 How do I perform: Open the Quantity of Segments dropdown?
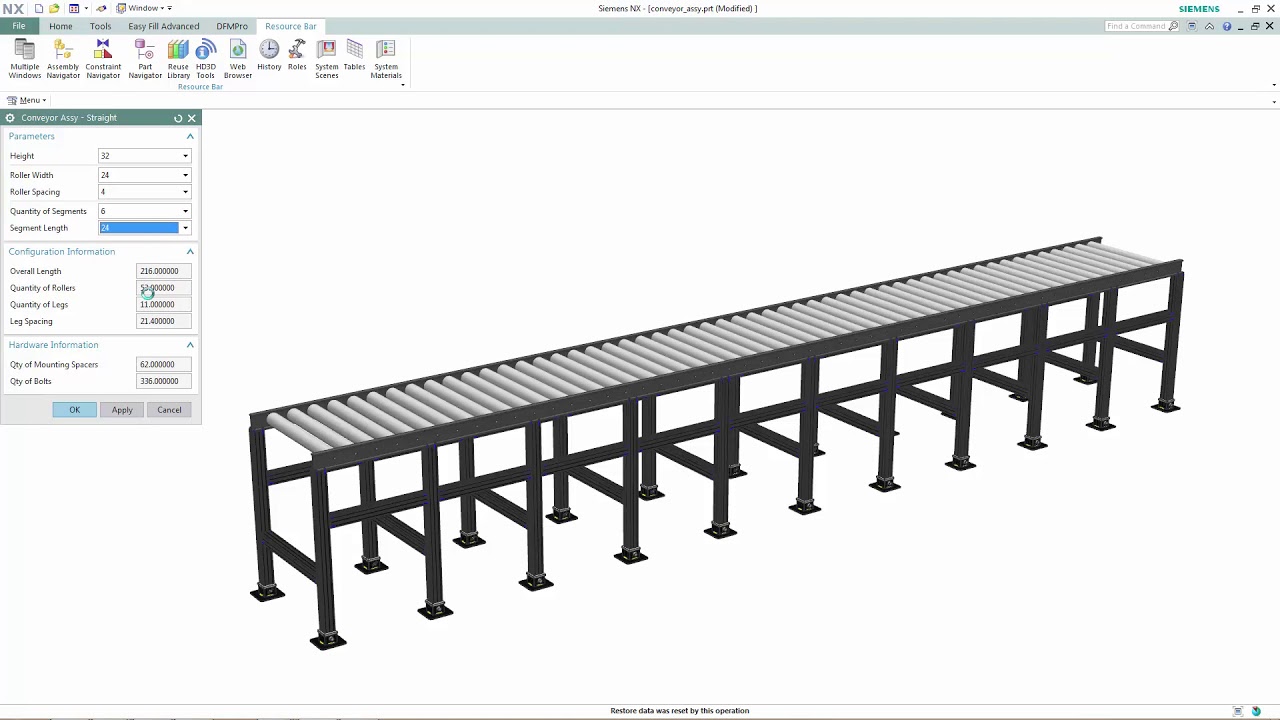pyautogui.click(x=185, y=211)
